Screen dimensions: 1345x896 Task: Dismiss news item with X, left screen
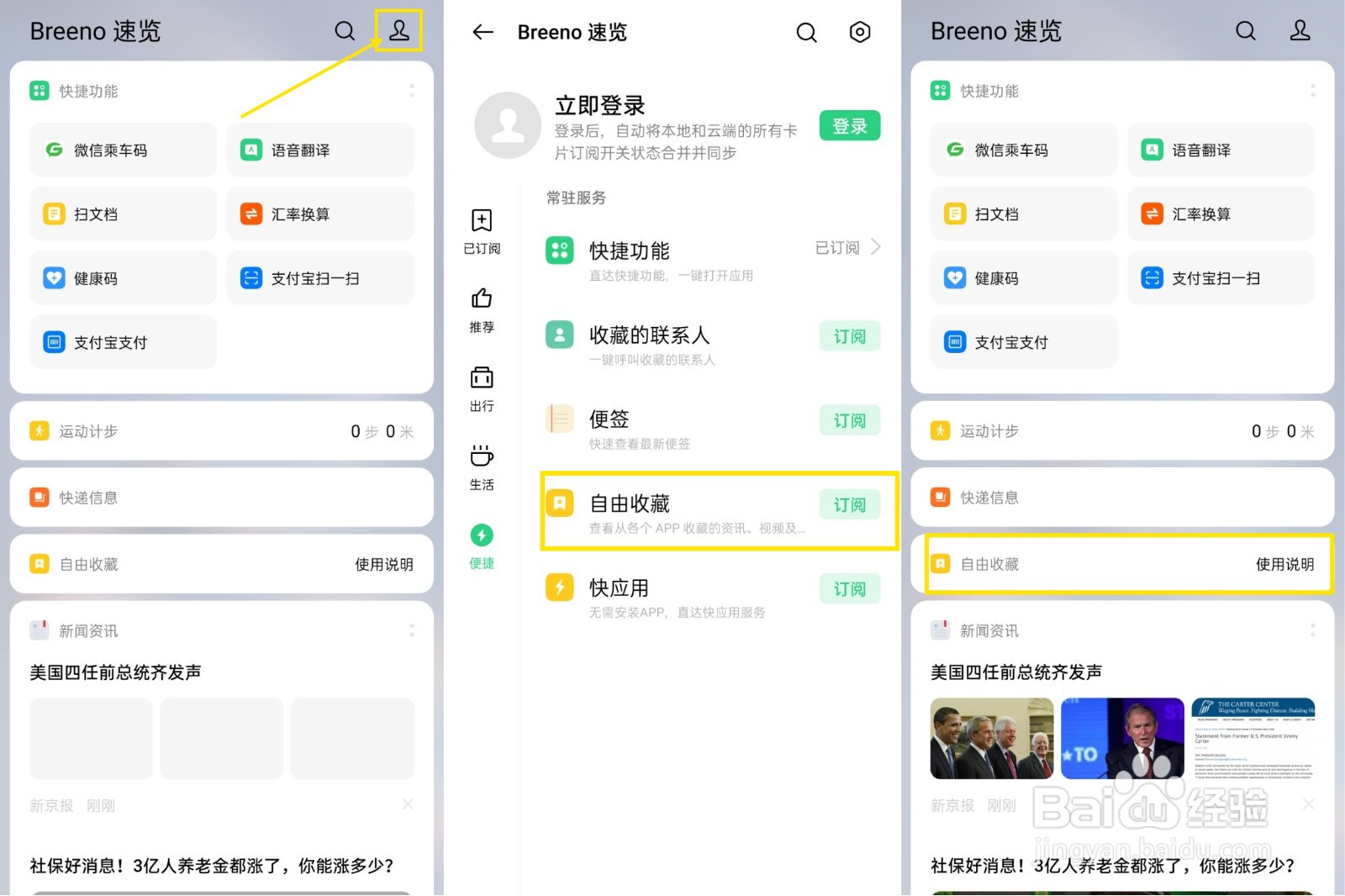408,804
